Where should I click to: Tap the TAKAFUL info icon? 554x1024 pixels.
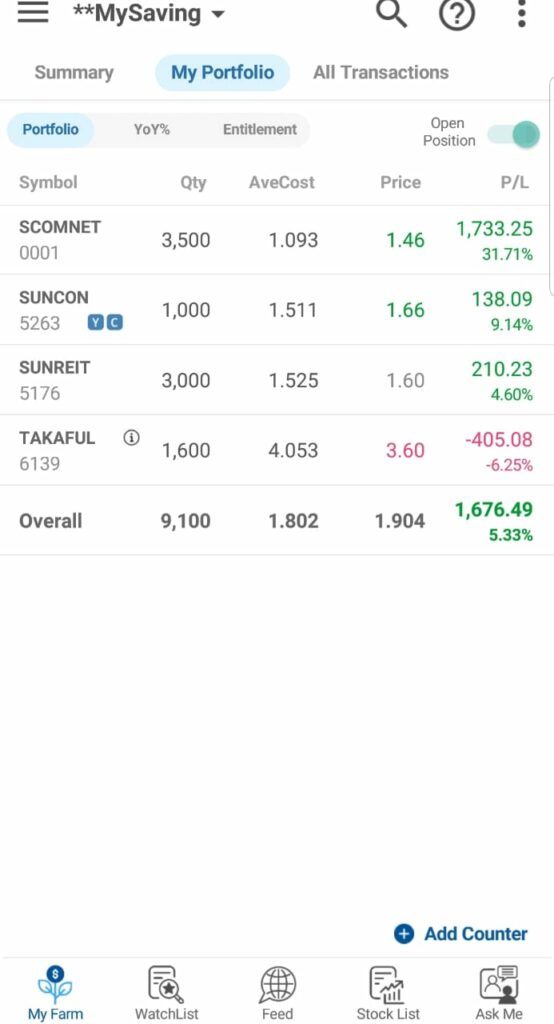[x=131, y=438]
